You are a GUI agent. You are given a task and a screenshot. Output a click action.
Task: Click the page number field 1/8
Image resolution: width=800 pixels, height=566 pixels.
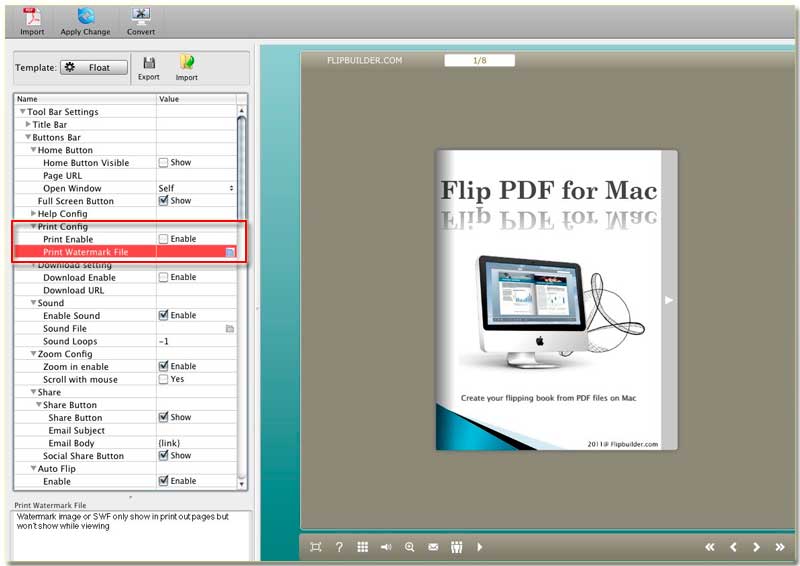point(480,60)
